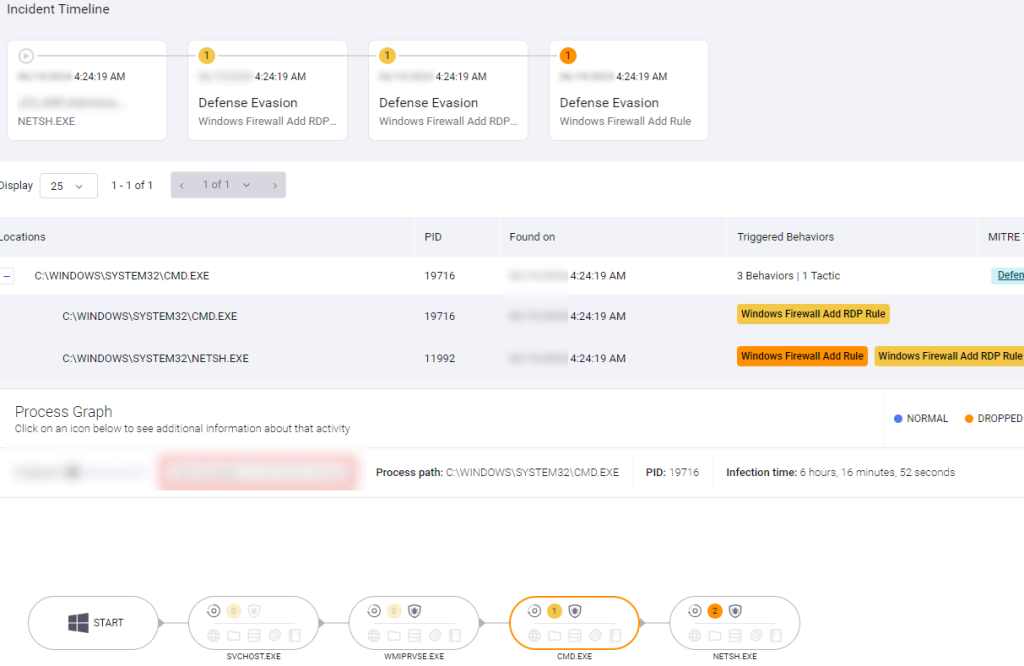Click the folder icon in NETSH.EXE node
The image size is (1024, 666).
coord(714,635)
